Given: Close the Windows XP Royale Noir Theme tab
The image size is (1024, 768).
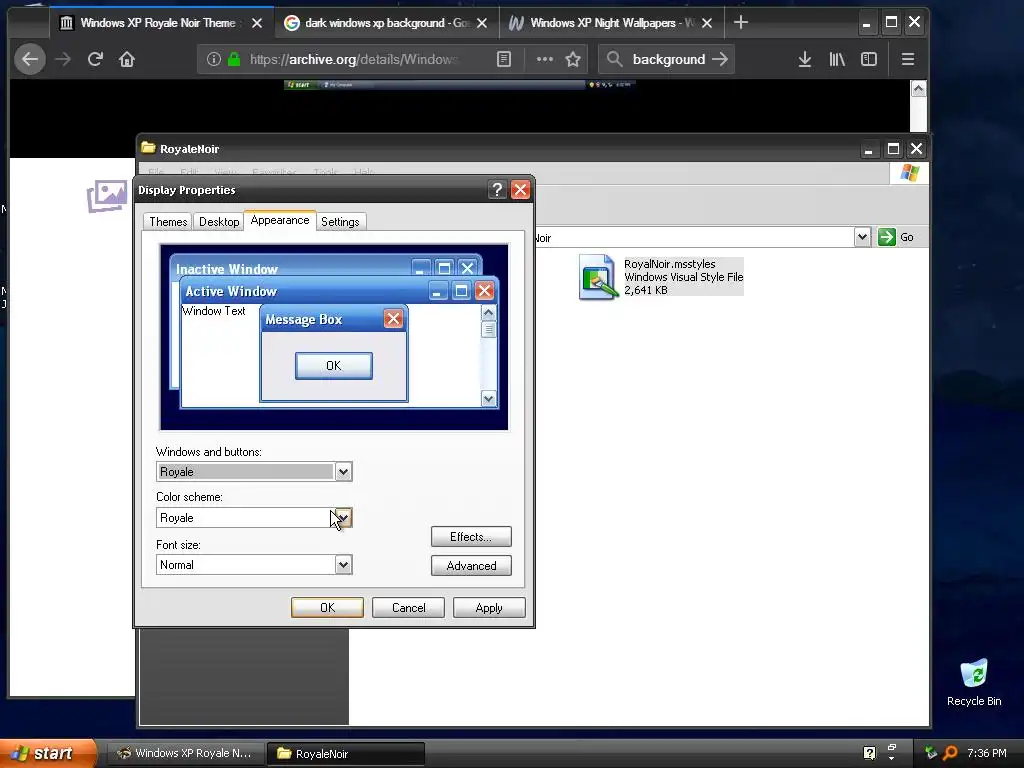Looking at the screenshot, I should [257, 23].
